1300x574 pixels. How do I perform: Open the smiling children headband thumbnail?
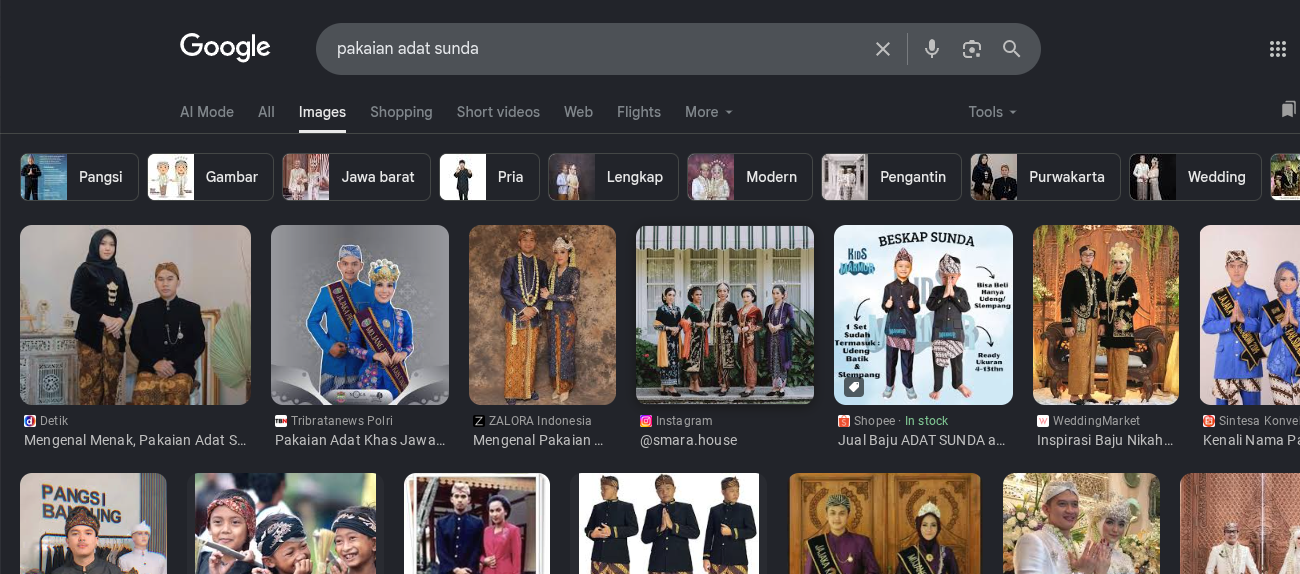click(x=285, y=523)
